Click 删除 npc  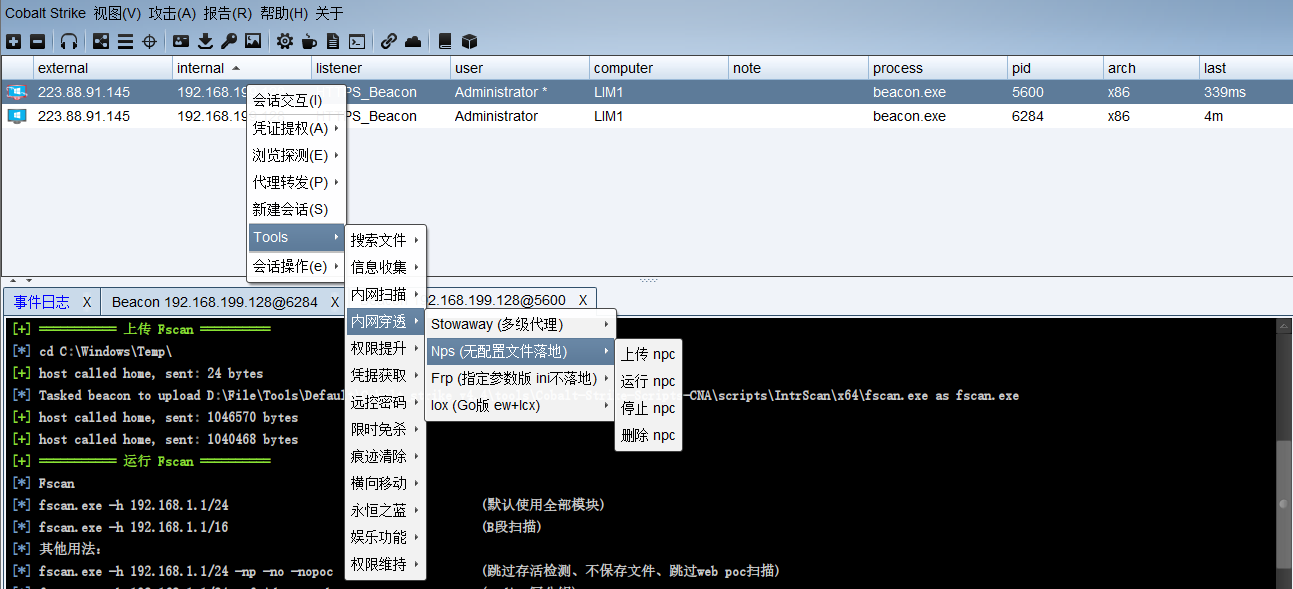[648, 435]
